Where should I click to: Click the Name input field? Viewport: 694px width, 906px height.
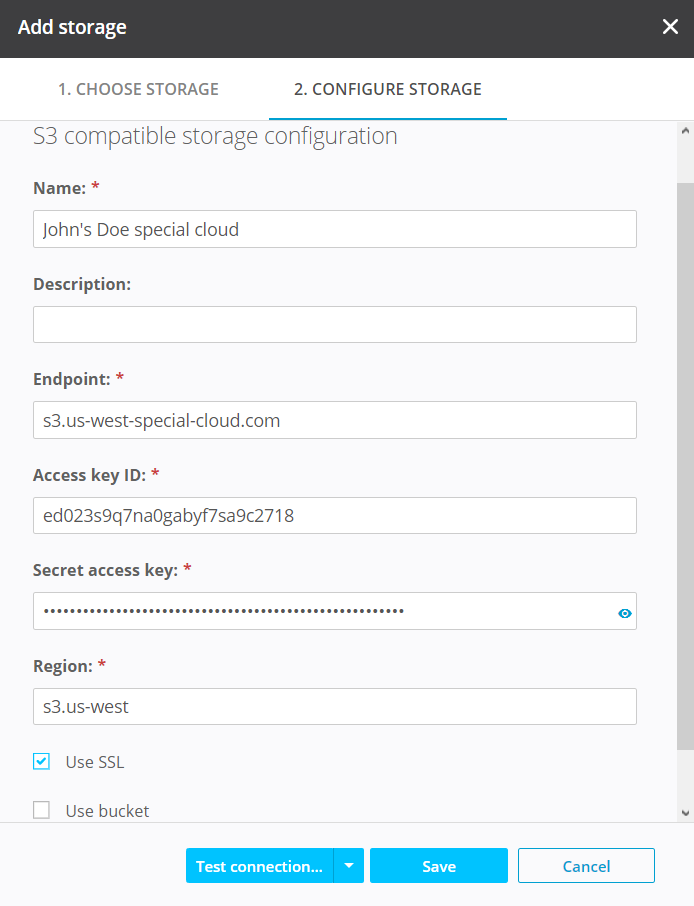[334, 229]
